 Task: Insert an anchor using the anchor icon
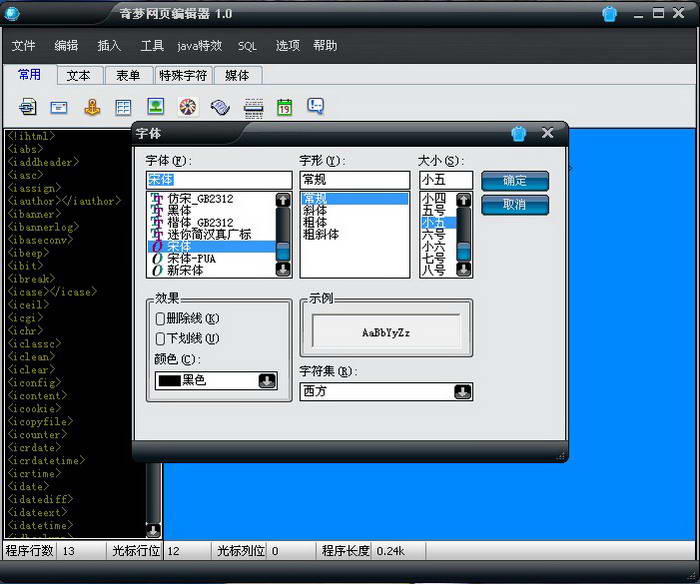(91, 106)
